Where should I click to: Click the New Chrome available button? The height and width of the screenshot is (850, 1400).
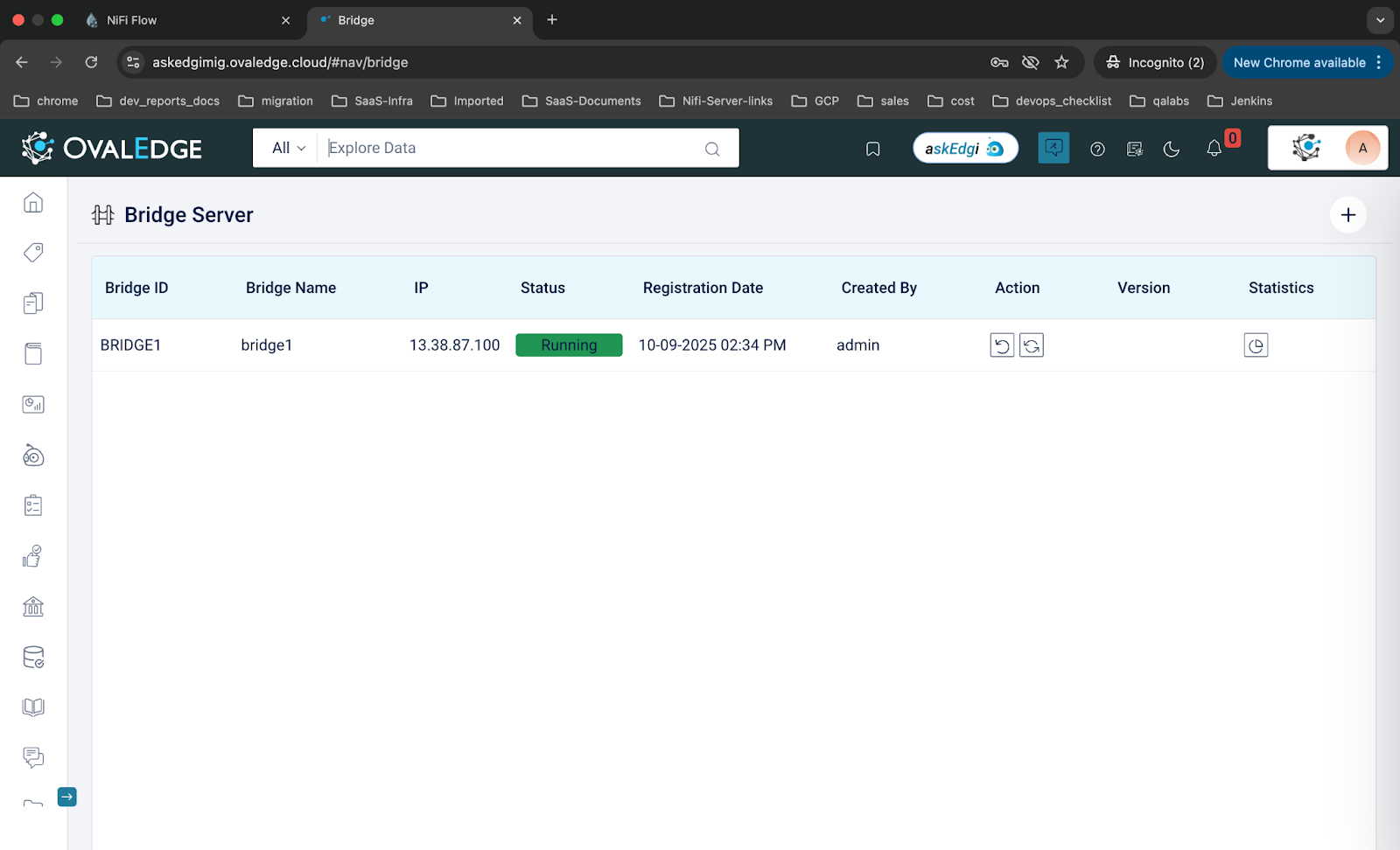1298,62
